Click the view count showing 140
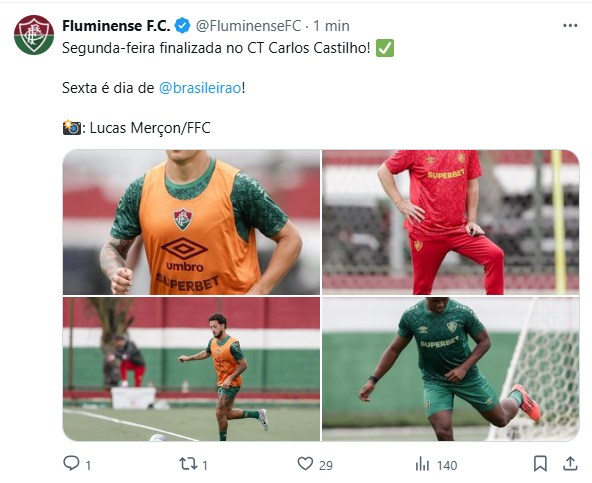 (x=447, y=465)
